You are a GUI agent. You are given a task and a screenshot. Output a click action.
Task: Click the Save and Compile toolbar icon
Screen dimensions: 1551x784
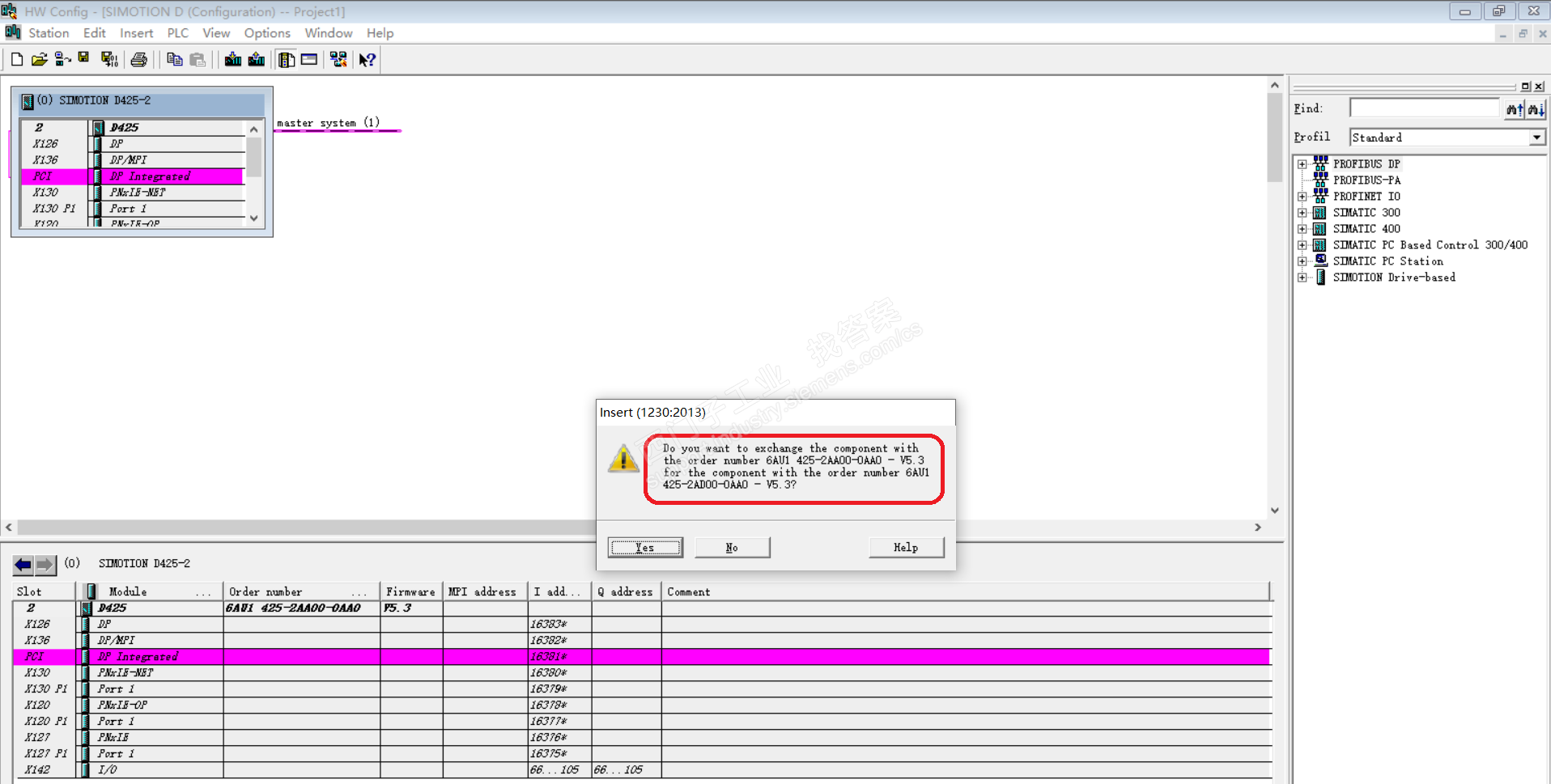tap(109, 59)
